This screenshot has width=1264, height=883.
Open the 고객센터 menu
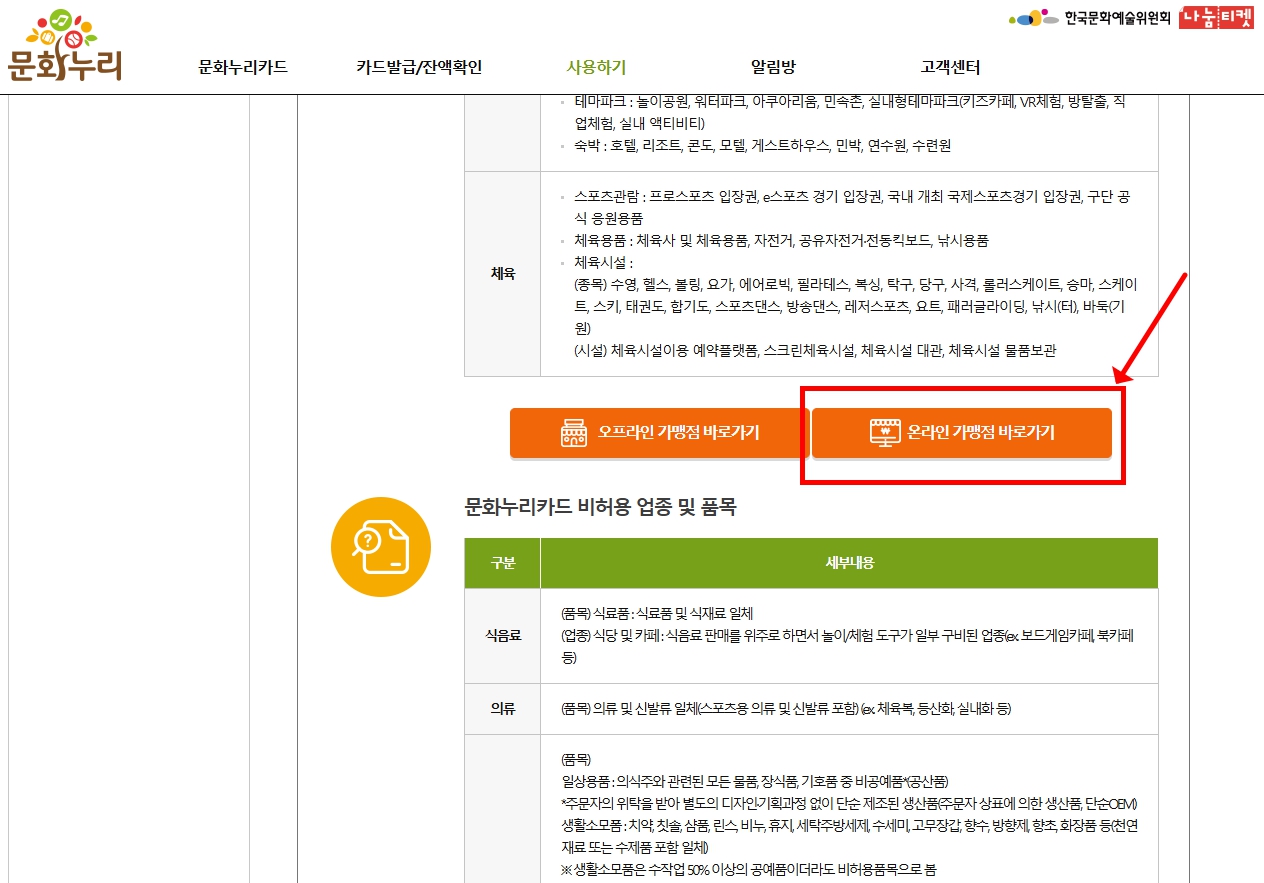point(950,68)
